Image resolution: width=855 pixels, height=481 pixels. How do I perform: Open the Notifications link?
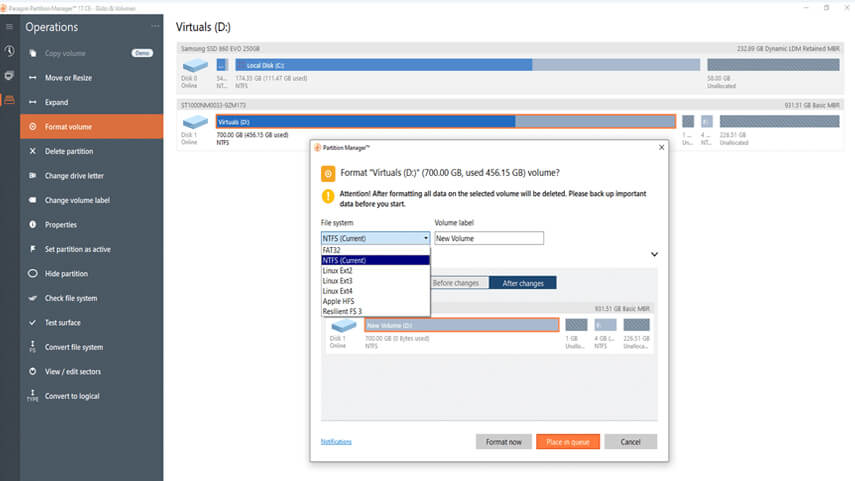coord(336,442)
